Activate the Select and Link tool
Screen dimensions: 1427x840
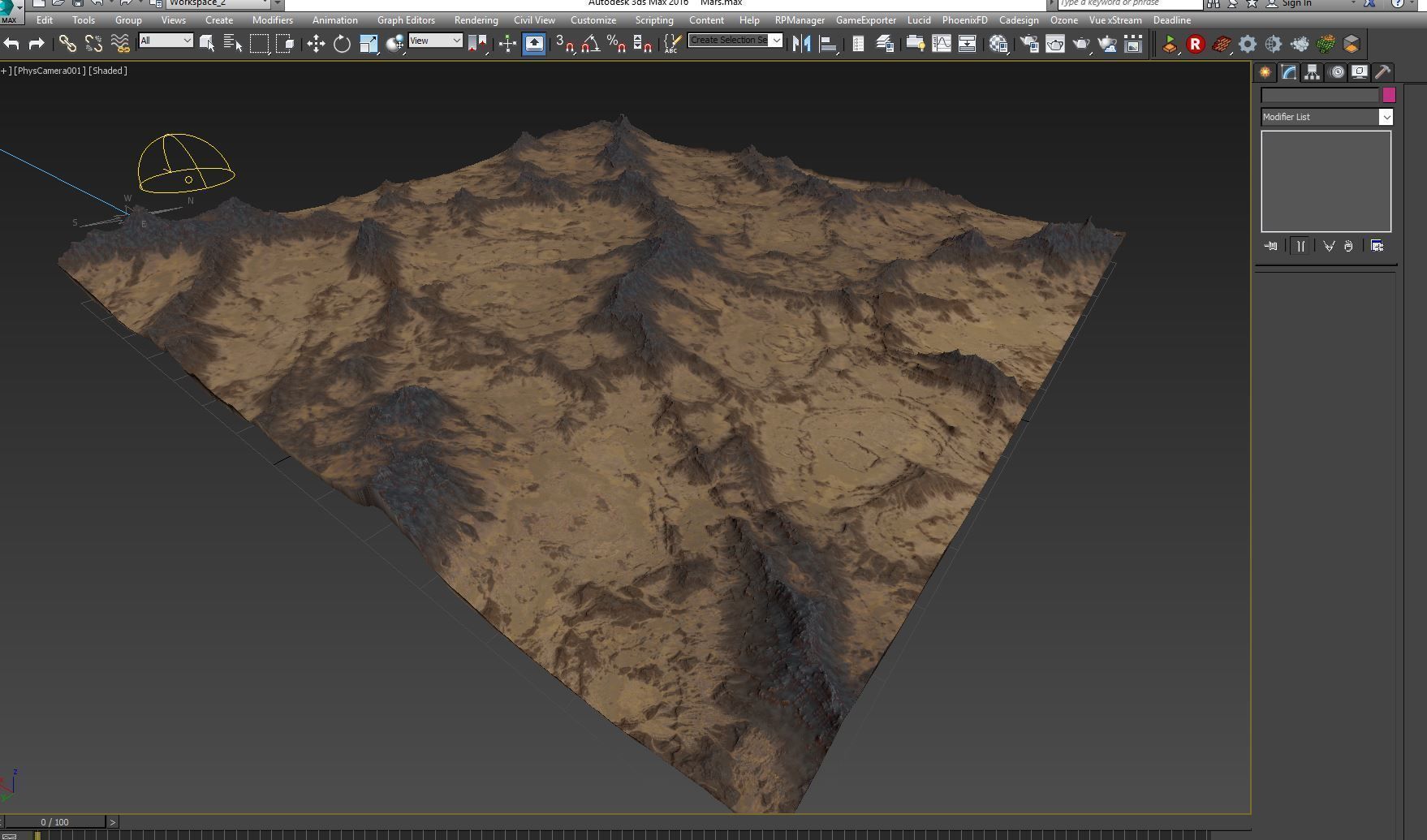[67, 44]
